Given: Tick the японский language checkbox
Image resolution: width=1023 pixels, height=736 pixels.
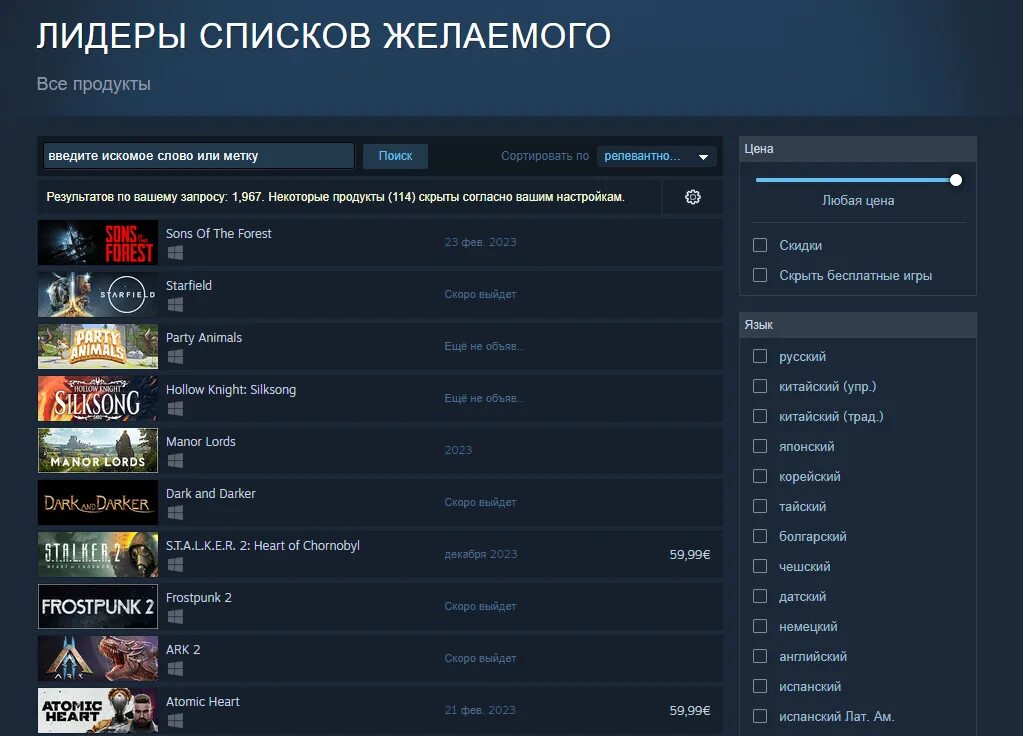Looking at the screenshot, I should [760, 446].
